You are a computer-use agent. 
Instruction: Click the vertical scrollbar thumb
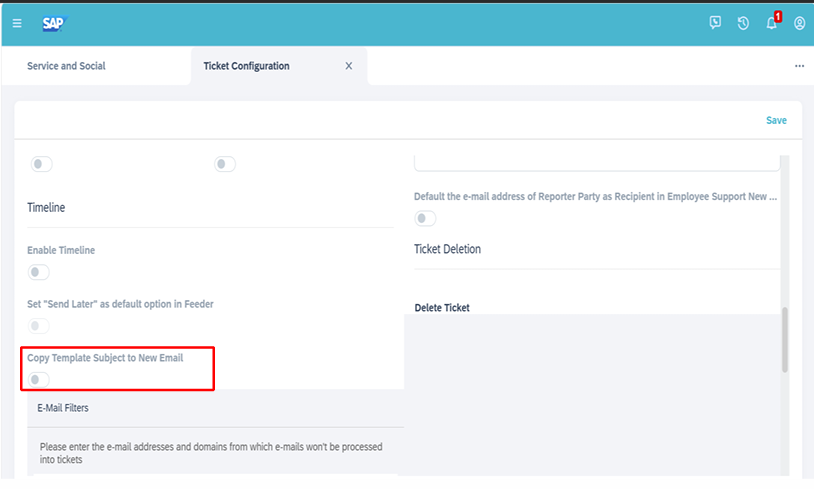coord(784,339)
